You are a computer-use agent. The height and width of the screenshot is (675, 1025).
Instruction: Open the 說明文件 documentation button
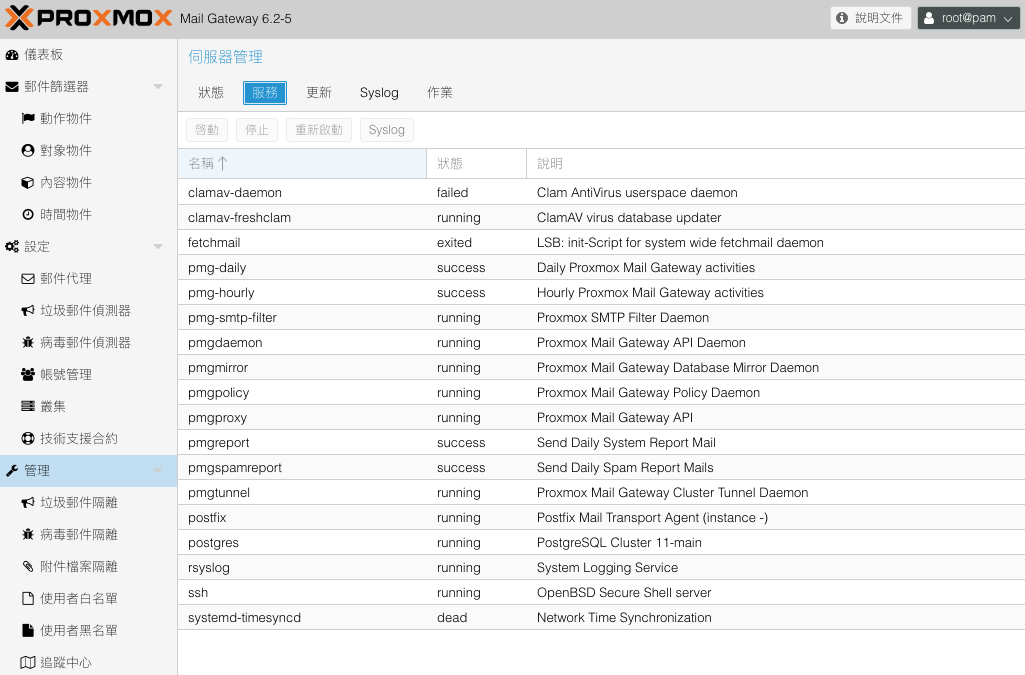871,18
